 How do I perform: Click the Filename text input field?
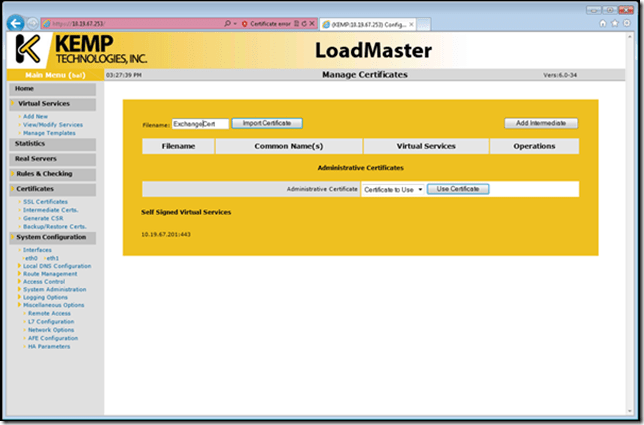199,124
